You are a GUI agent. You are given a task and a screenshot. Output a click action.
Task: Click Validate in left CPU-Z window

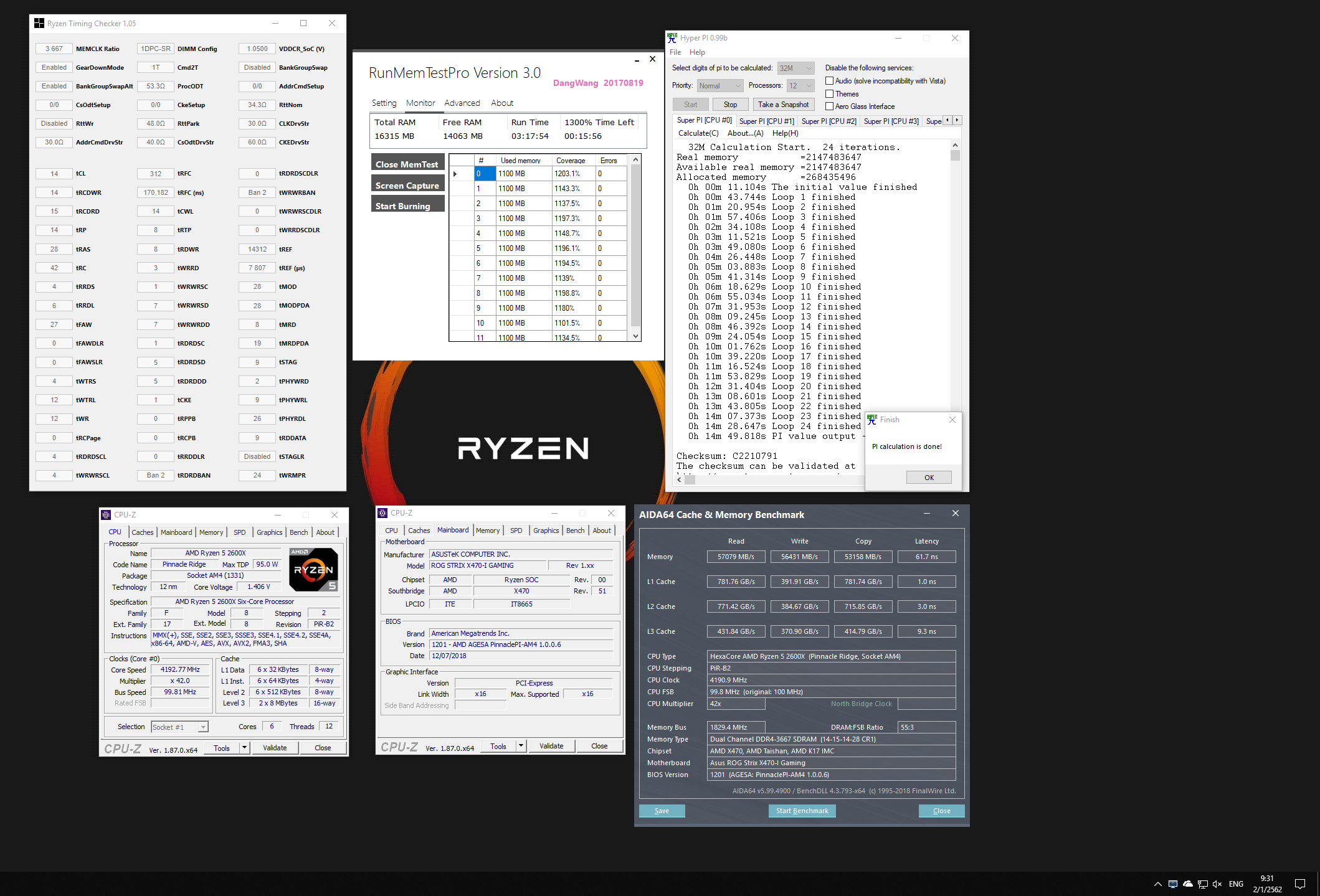275,748
